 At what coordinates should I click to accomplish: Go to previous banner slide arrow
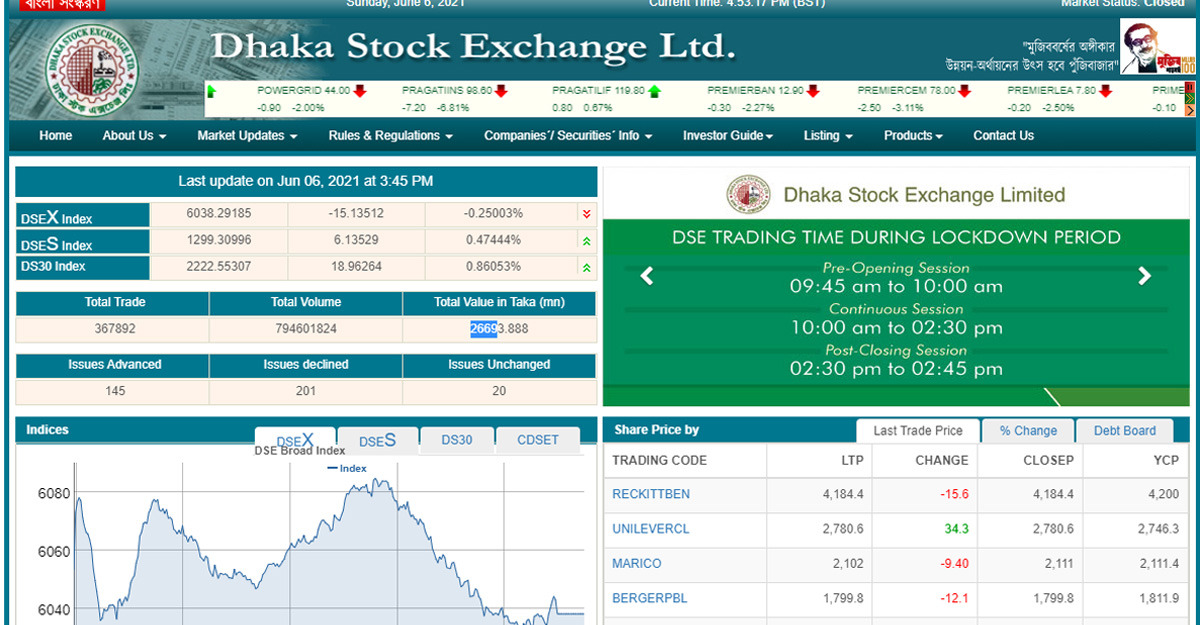647,276
